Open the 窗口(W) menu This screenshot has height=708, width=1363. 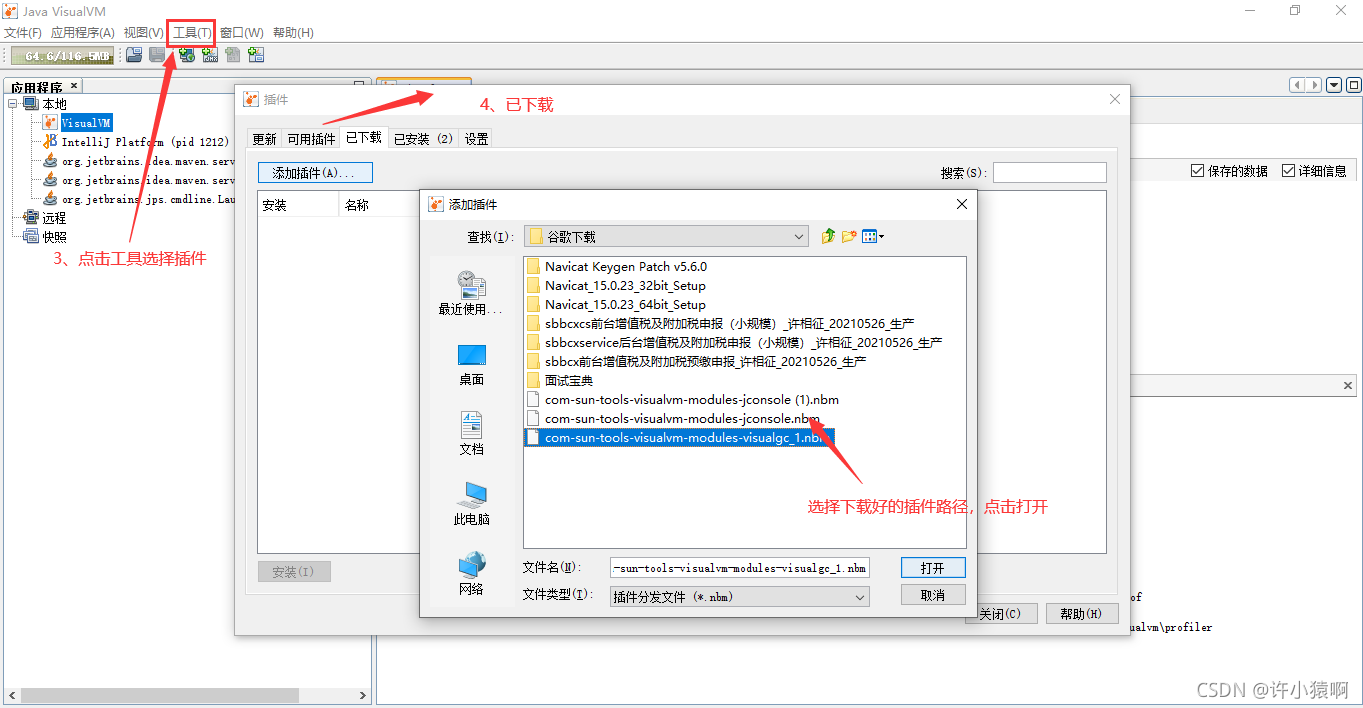click(x=242, y=33)
